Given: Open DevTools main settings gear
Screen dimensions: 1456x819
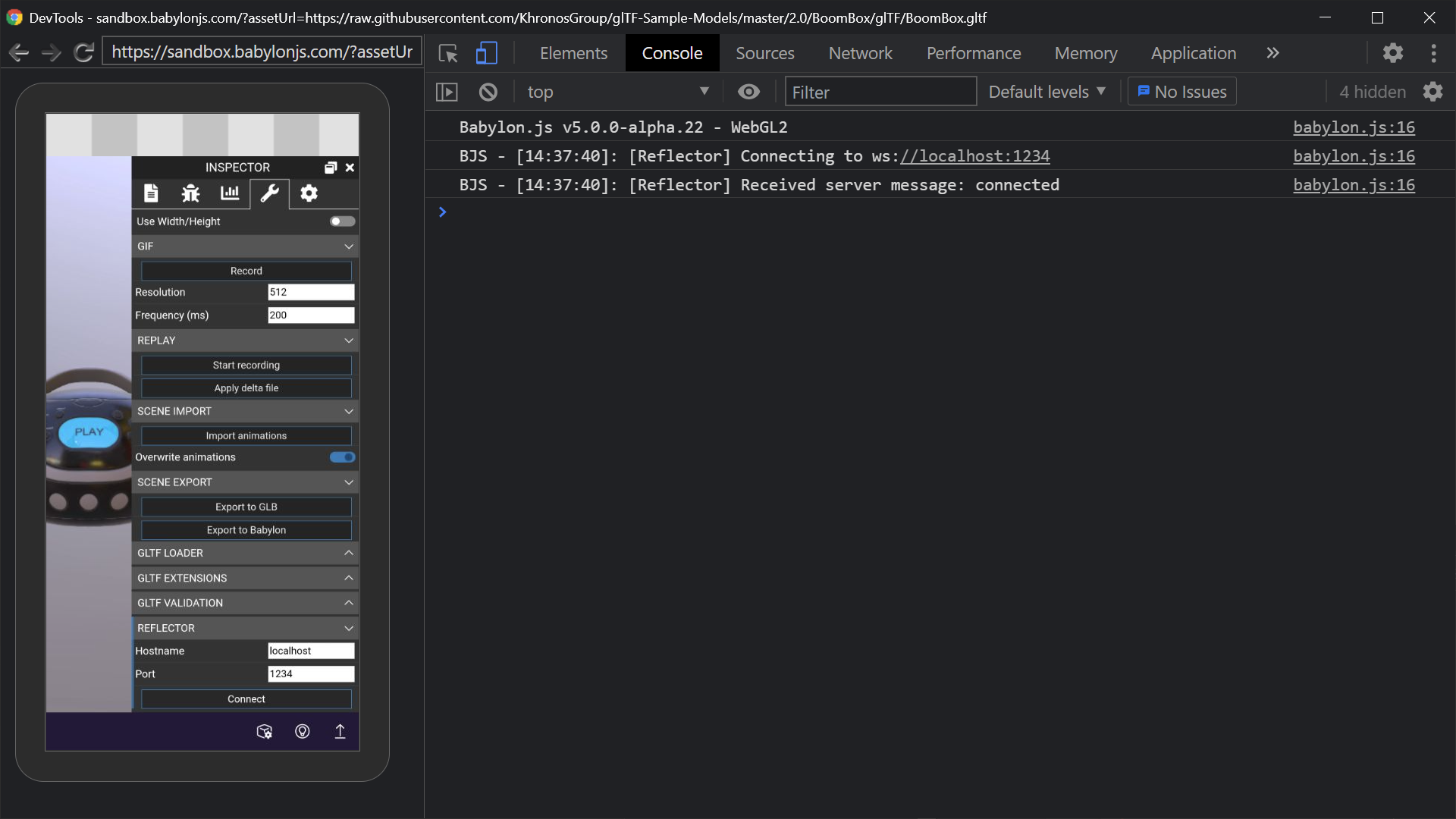Looking at the screenshot, I should click(1392, 53).
